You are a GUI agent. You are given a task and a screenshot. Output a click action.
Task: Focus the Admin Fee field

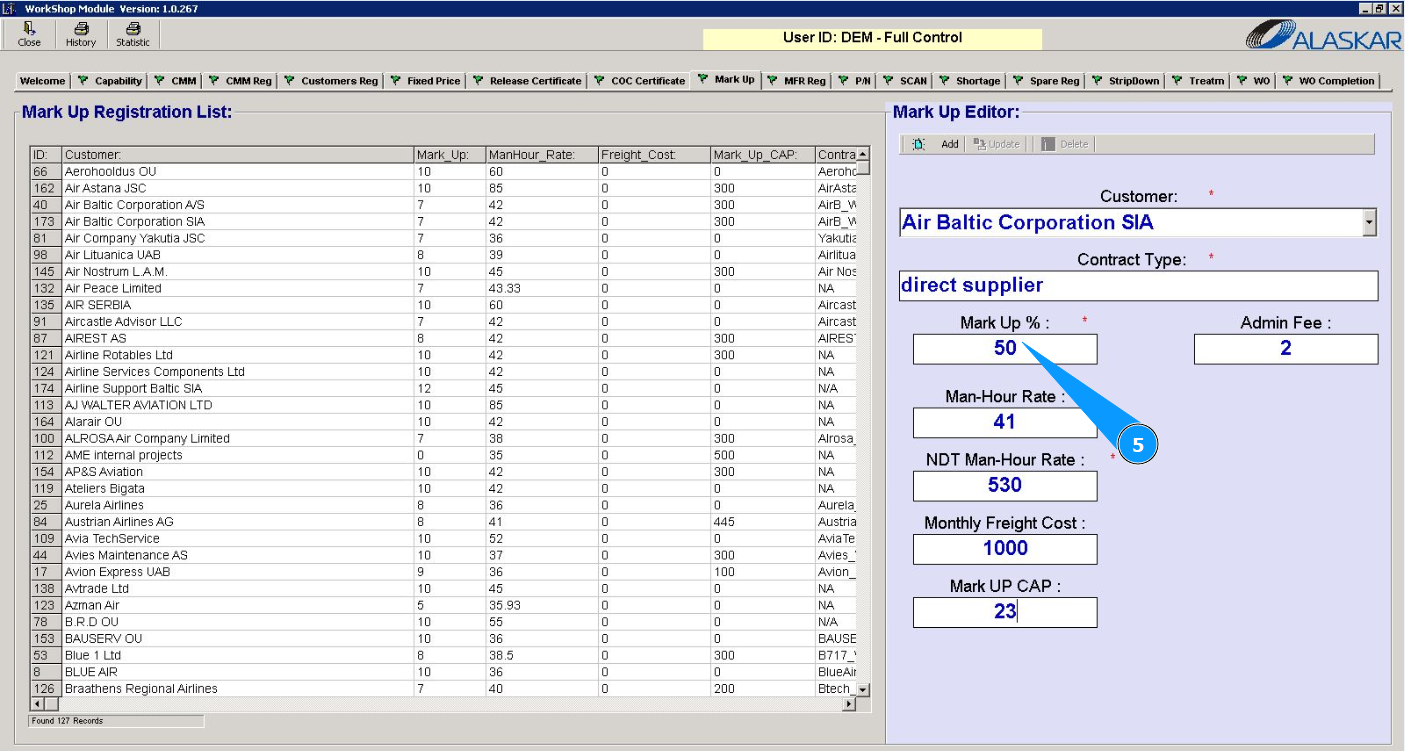point(1285,349)
